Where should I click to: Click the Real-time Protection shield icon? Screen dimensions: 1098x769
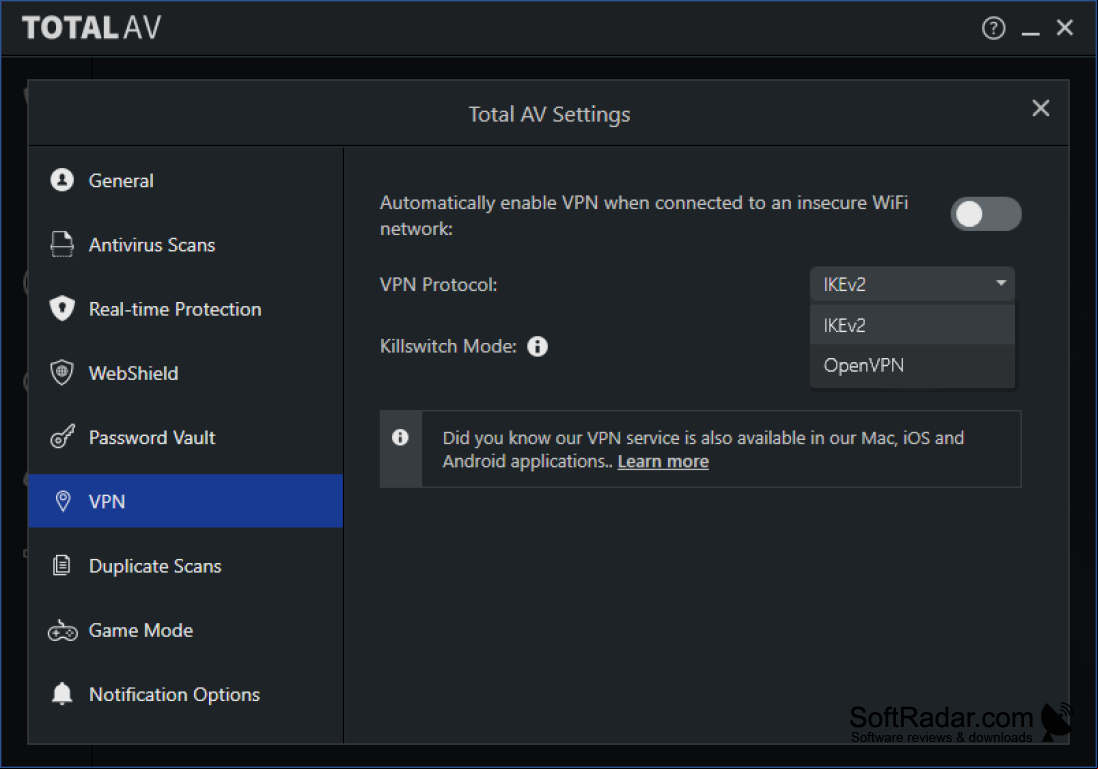coord(62,309)
